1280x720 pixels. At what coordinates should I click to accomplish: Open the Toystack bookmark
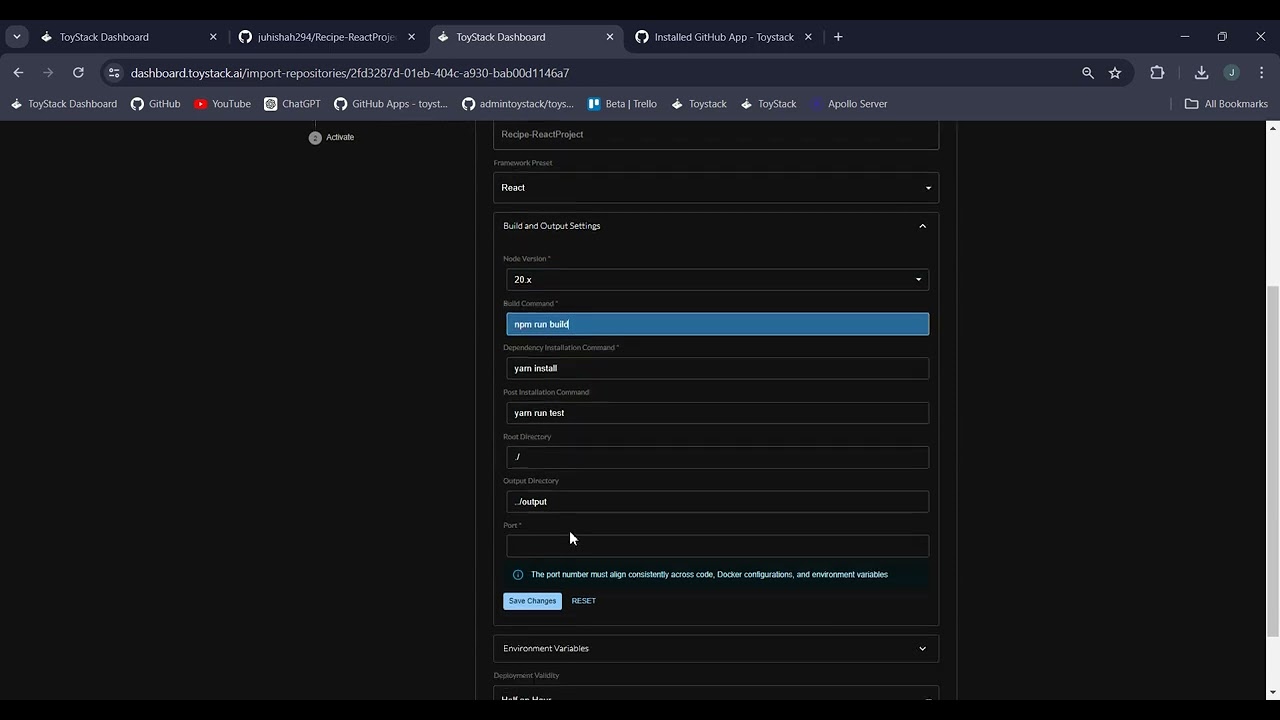pyautogui.click(x=699, y=104)
